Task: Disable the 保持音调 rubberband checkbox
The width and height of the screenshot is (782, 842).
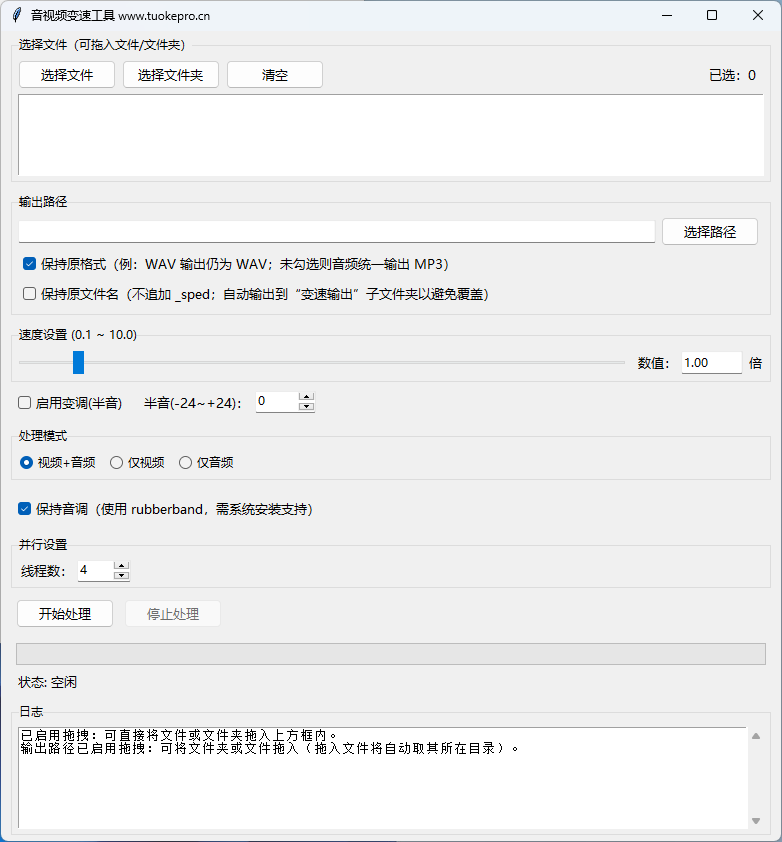Action: point(25,509)
